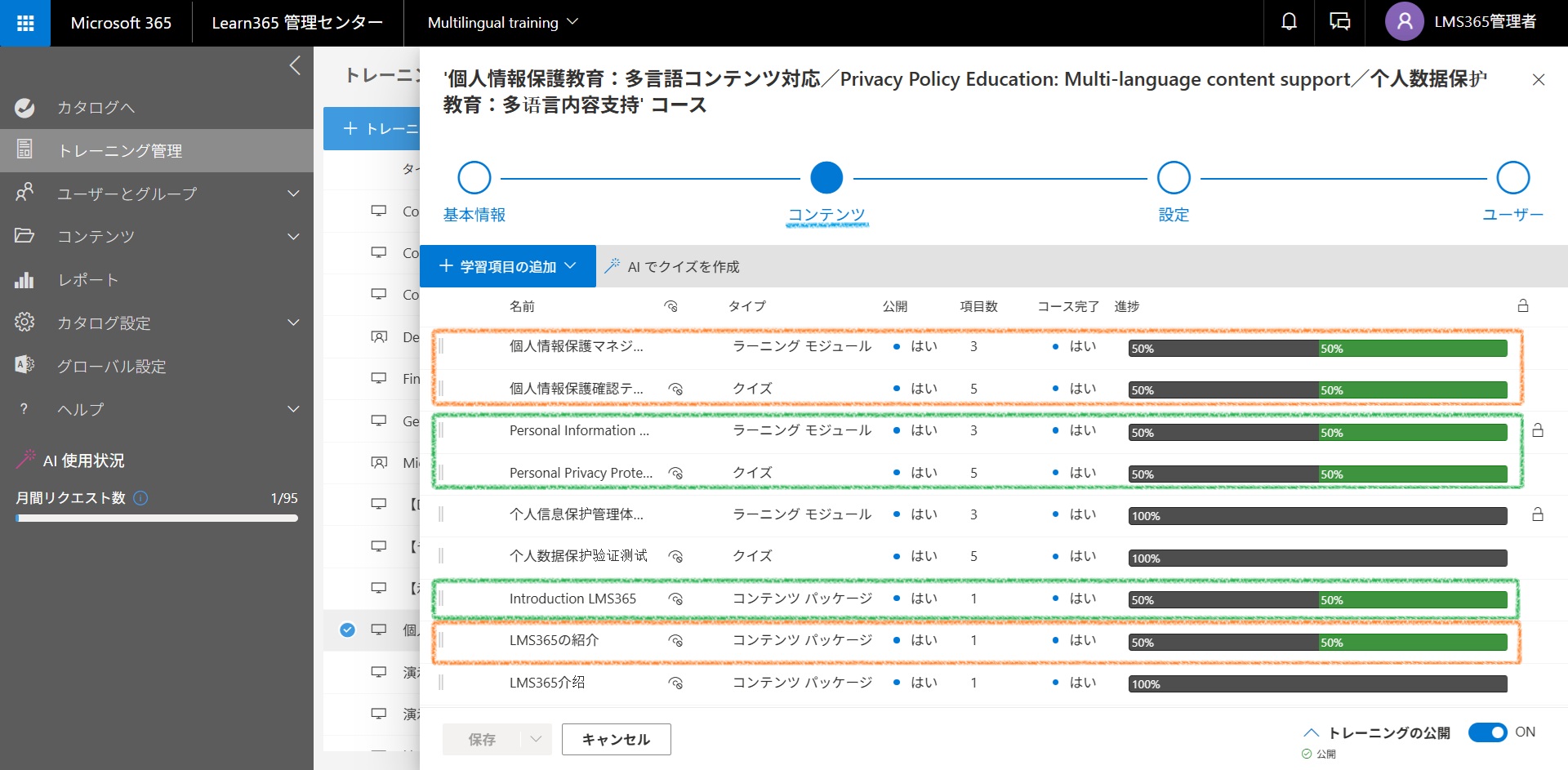
Task: Go to the 基本情報 step tab
Action: [474, 215]
